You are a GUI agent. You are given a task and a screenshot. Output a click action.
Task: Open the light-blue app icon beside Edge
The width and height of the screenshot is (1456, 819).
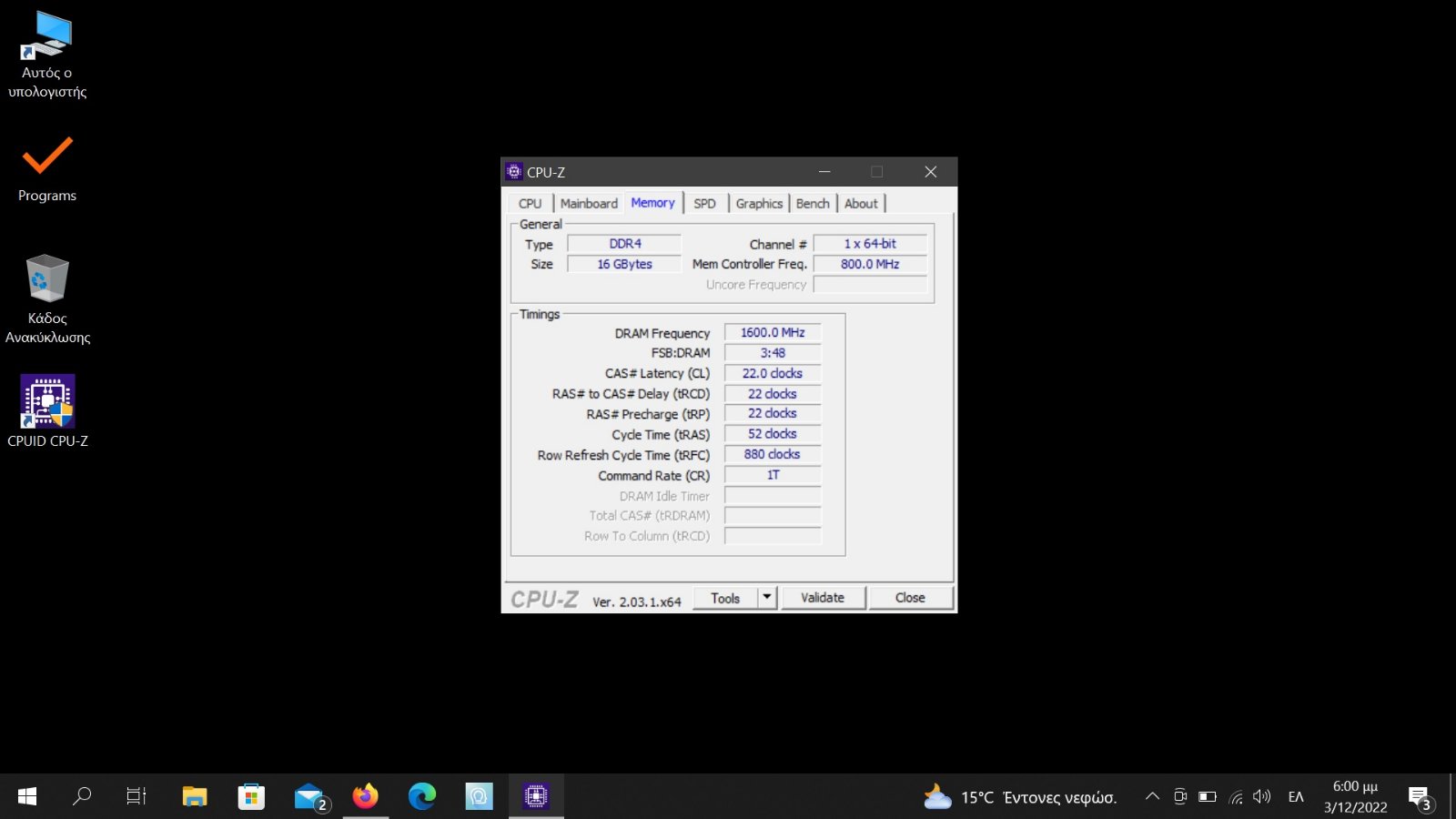click(479, 797)
